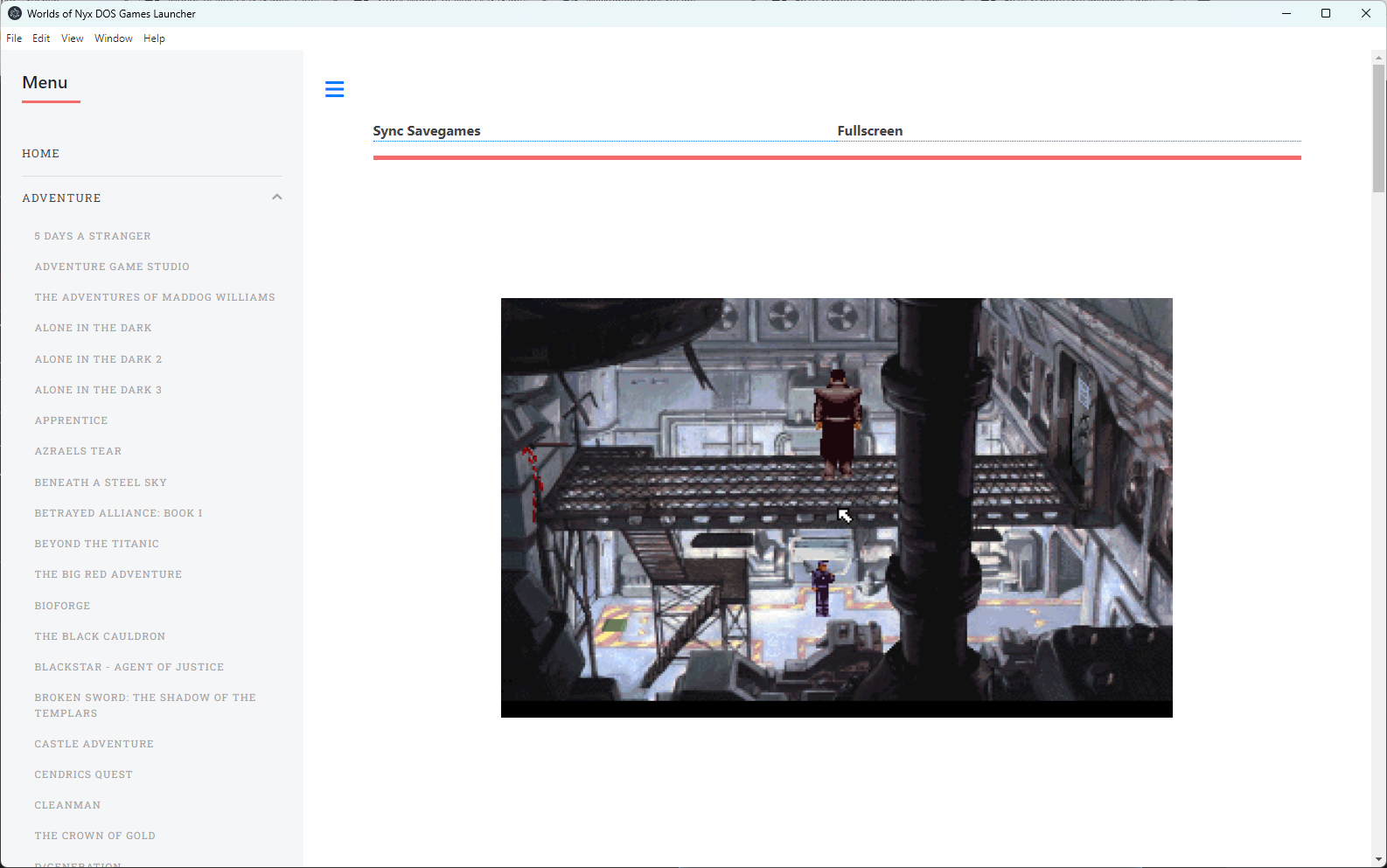Image resolution: width=1387 pixels, height=868 pixels.
Task: Open Beyond the Titanic
Action: (x=97, y=544)
